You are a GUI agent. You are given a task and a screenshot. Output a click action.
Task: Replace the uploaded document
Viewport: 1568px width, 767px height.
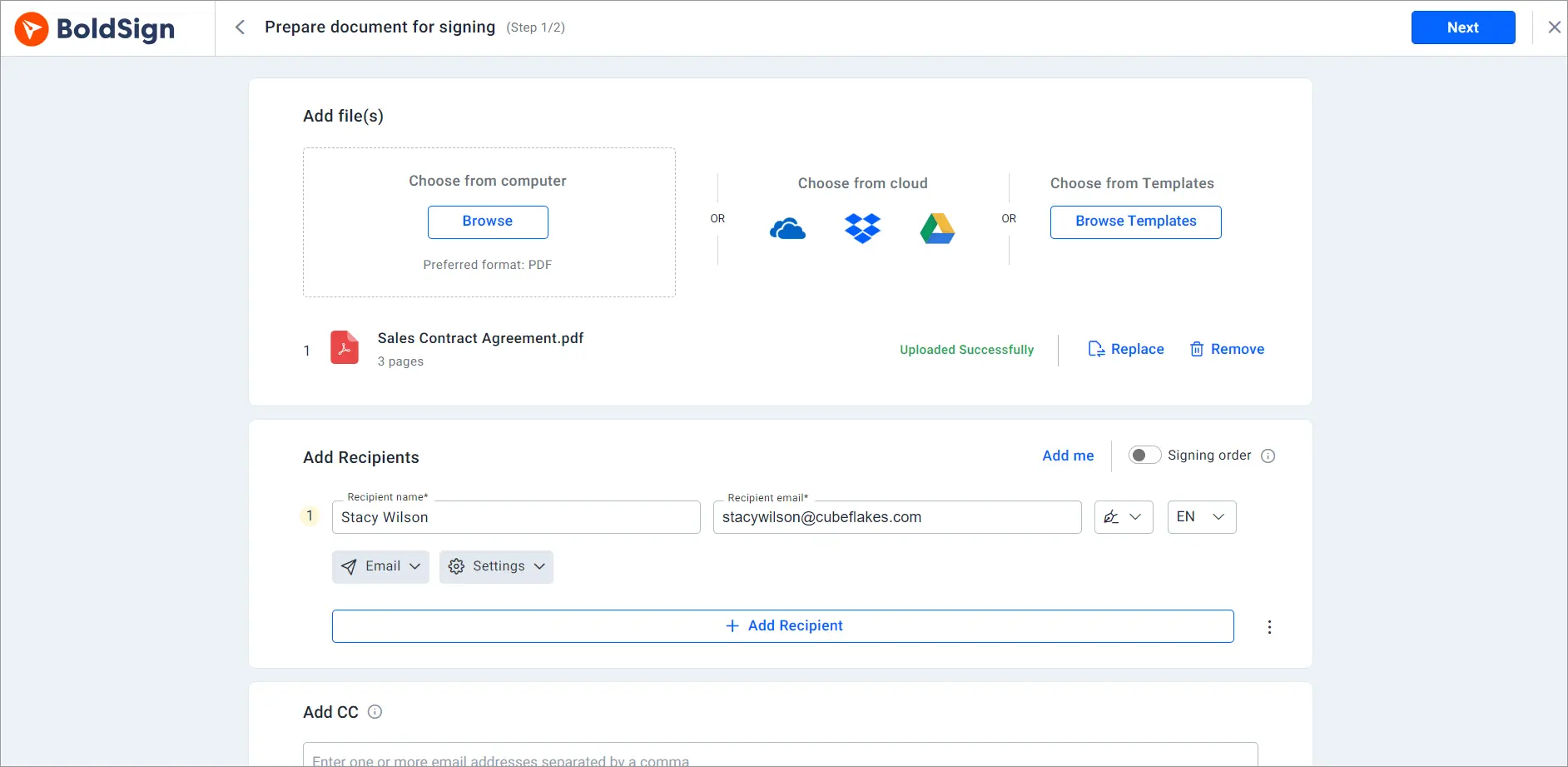point(1126,349)
